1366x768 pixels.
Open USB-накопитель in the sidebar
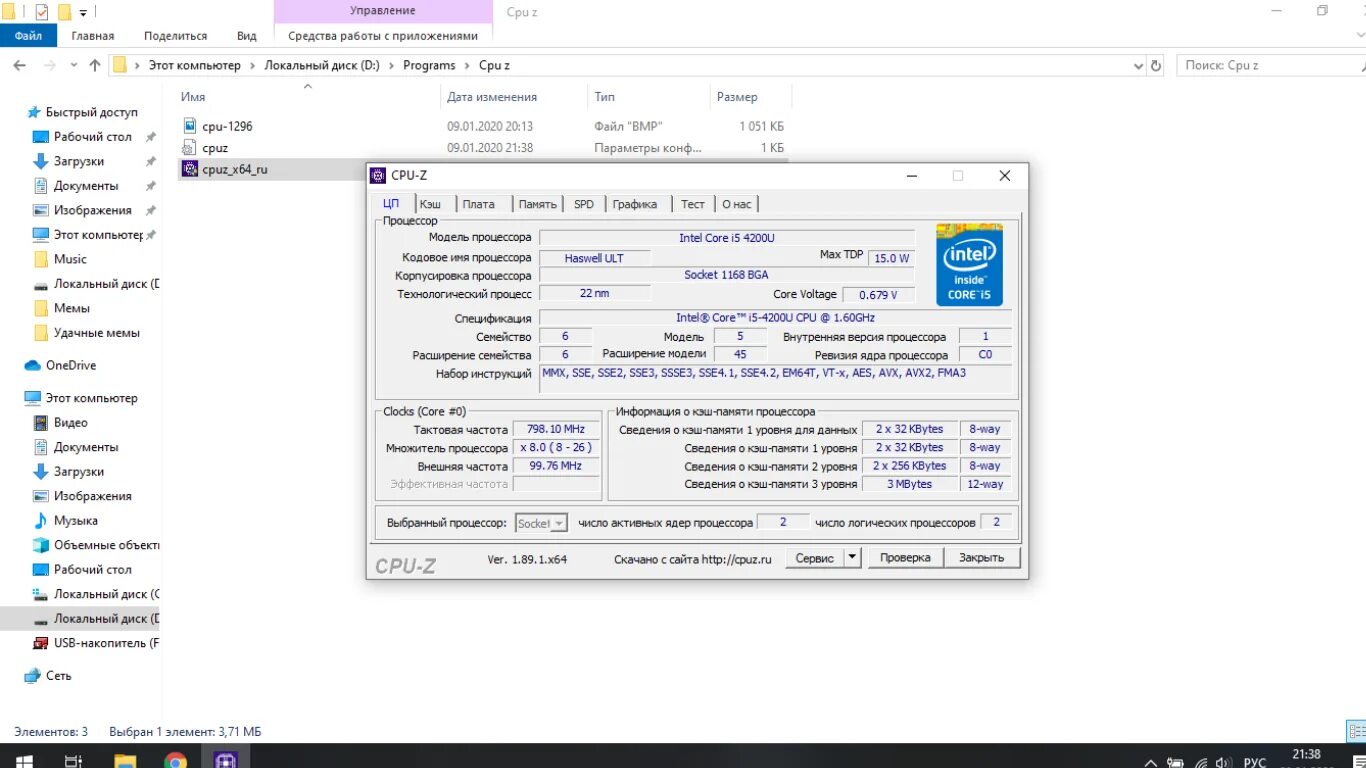106,643
